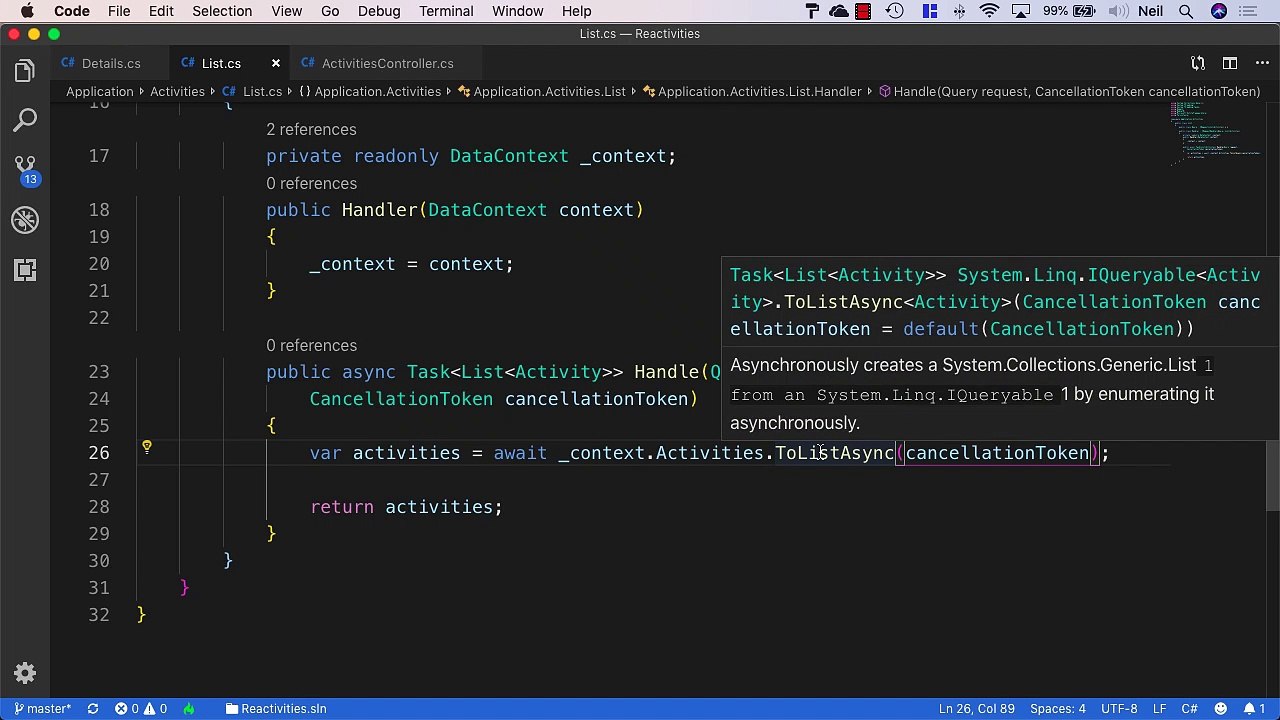1280x720 pixels.
Task: Close the List.cs tab
Action: 276,63
